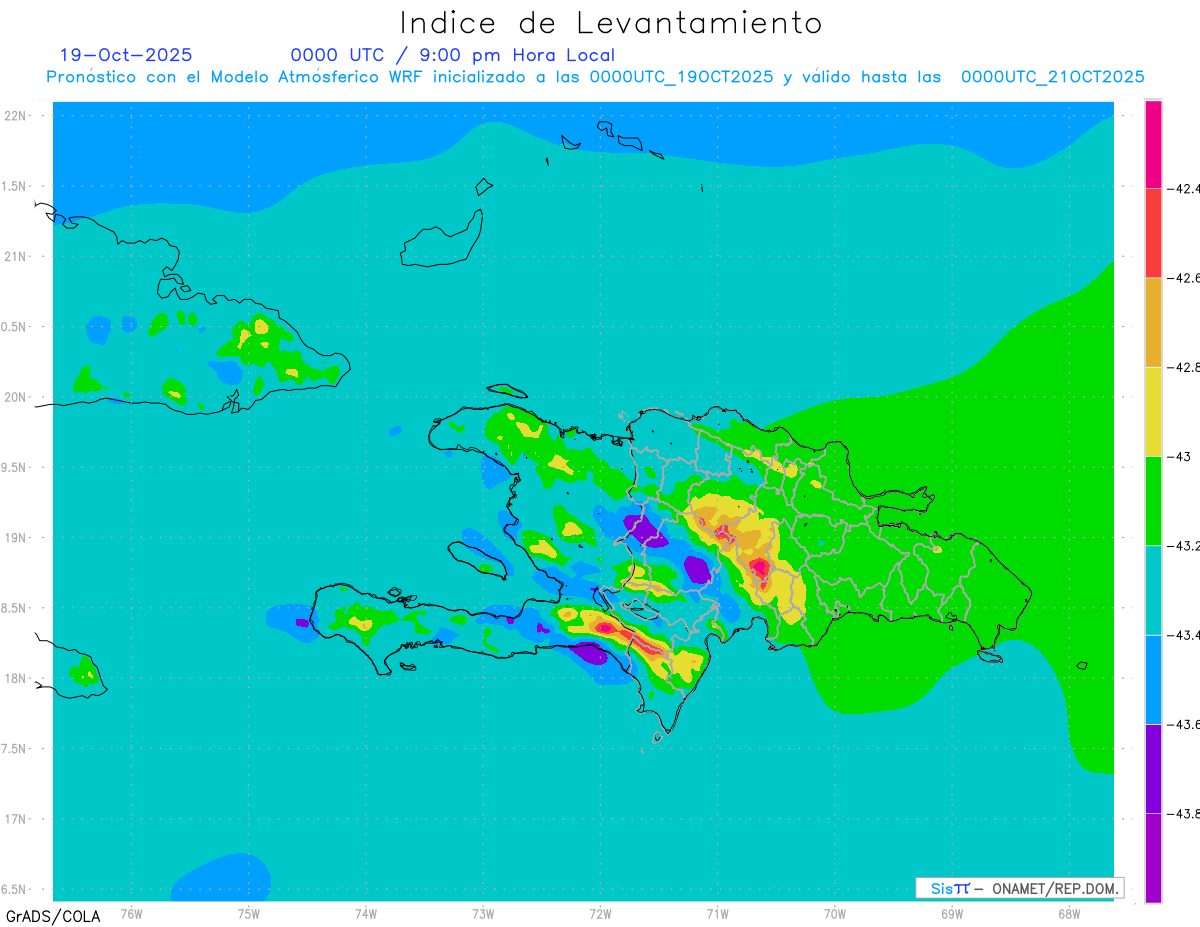Click the legend value '-42.6'

1183,278
